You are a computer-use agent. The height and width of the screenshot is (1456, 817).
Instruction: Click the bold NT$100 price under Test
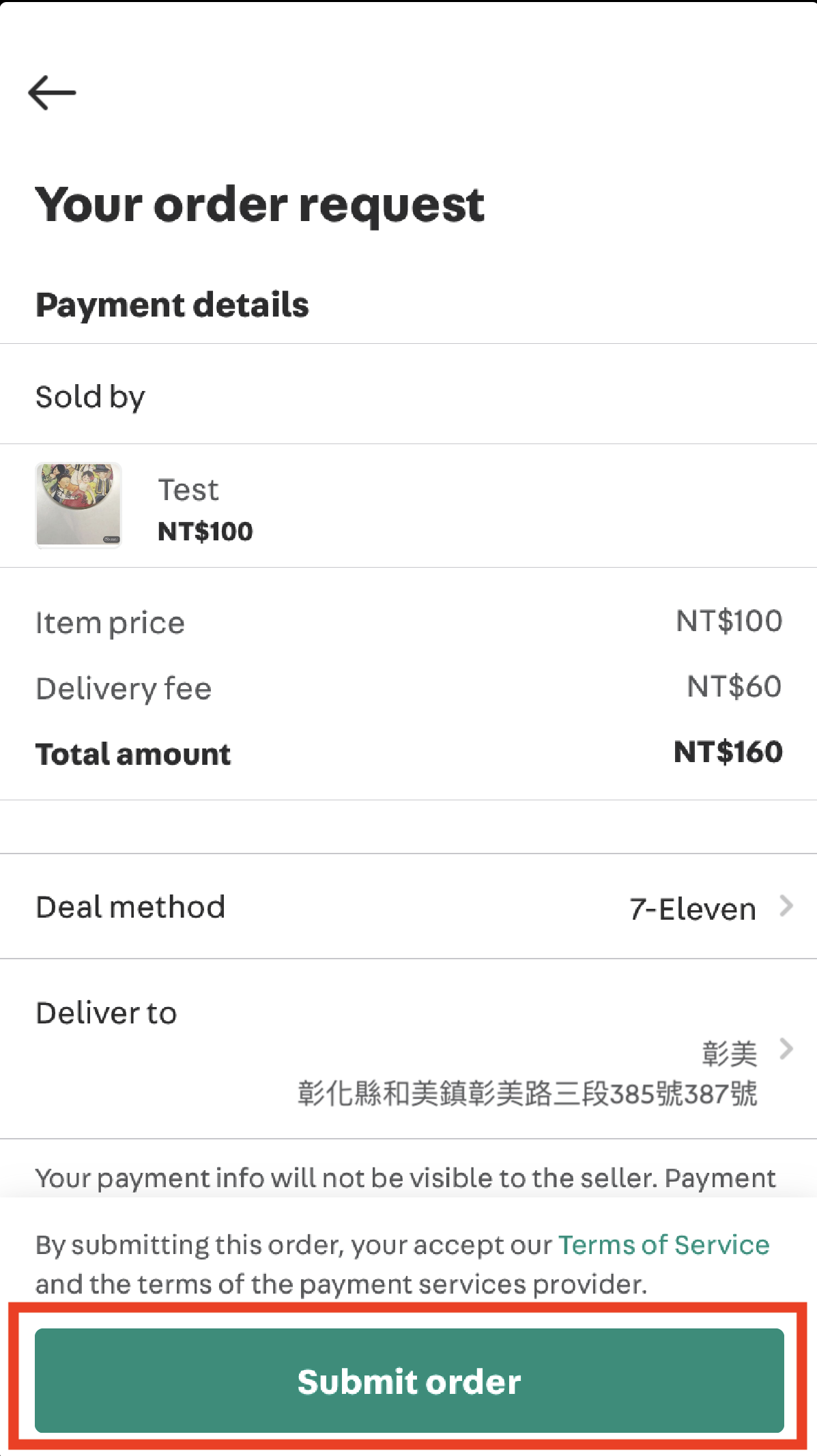(205, 532)
